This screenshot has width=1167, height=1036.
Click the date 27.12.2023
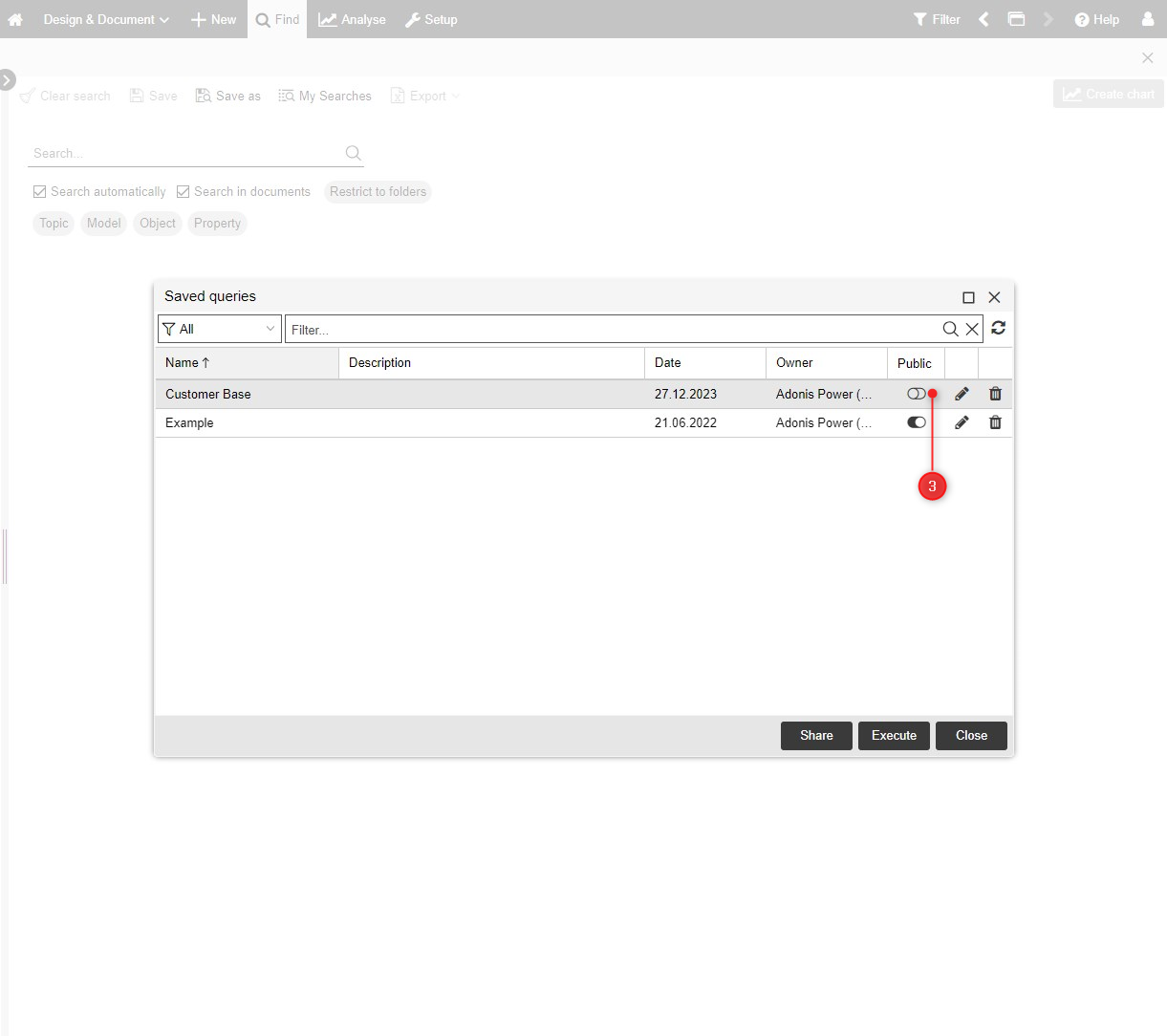685,394
